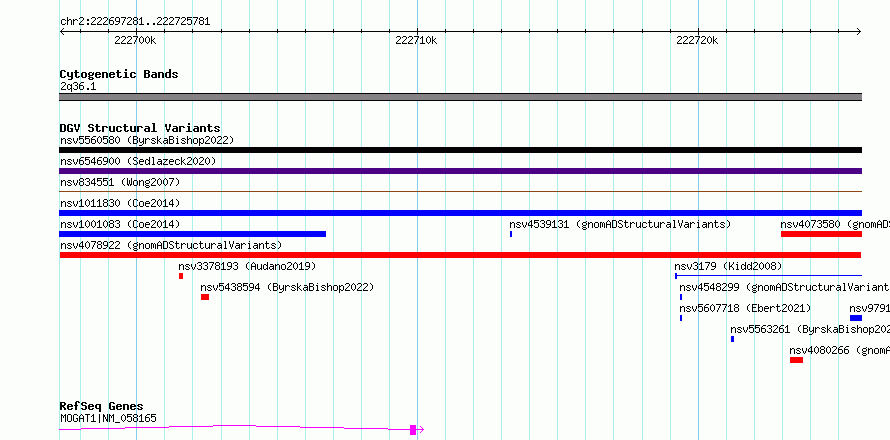Select the red nsv4073580 variant bar
Screen dimensions: 890x440
point(821,234)
